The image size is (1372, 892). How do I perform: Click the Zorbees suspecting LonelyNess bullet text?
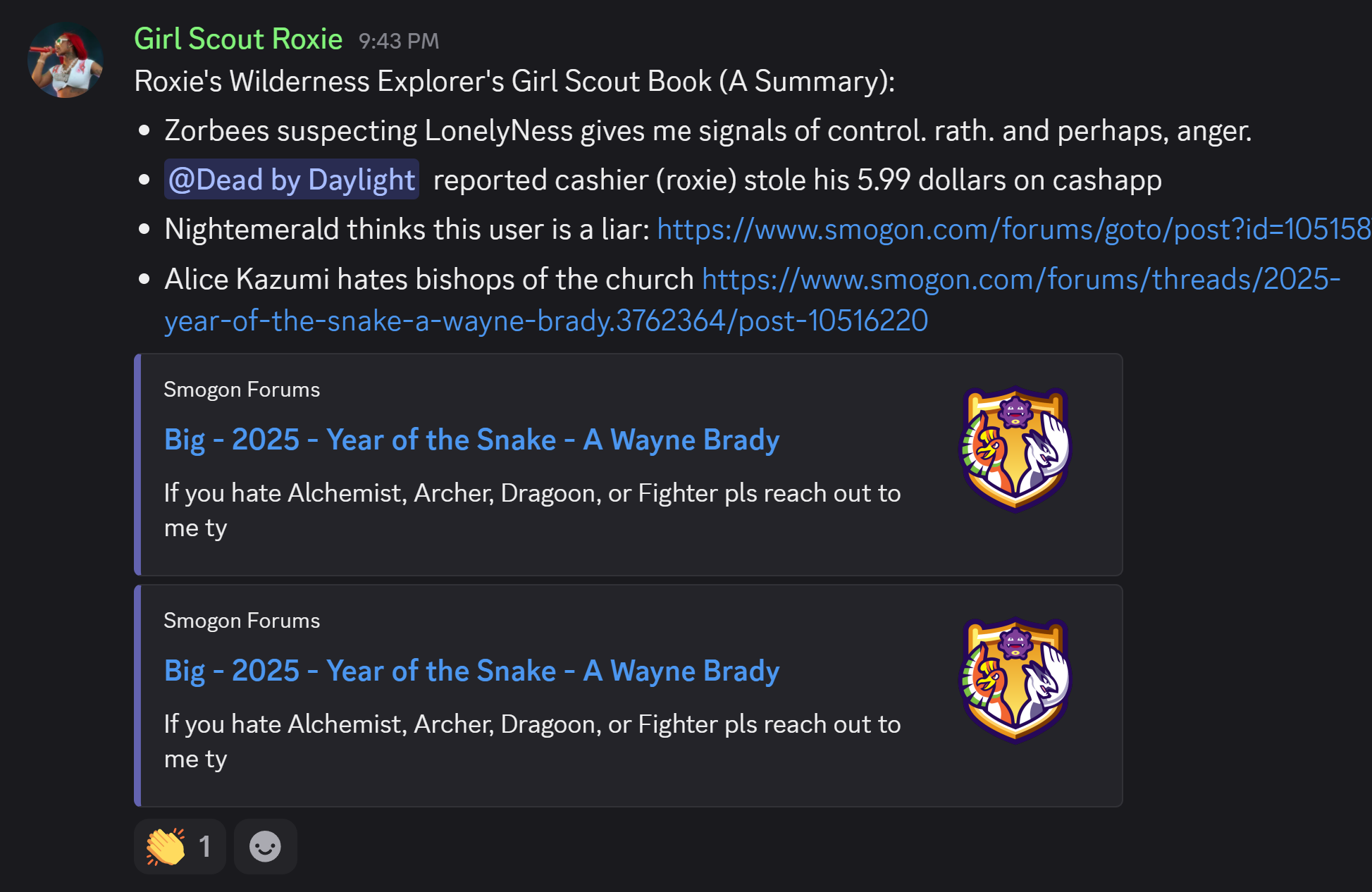[x=707, y=131]
